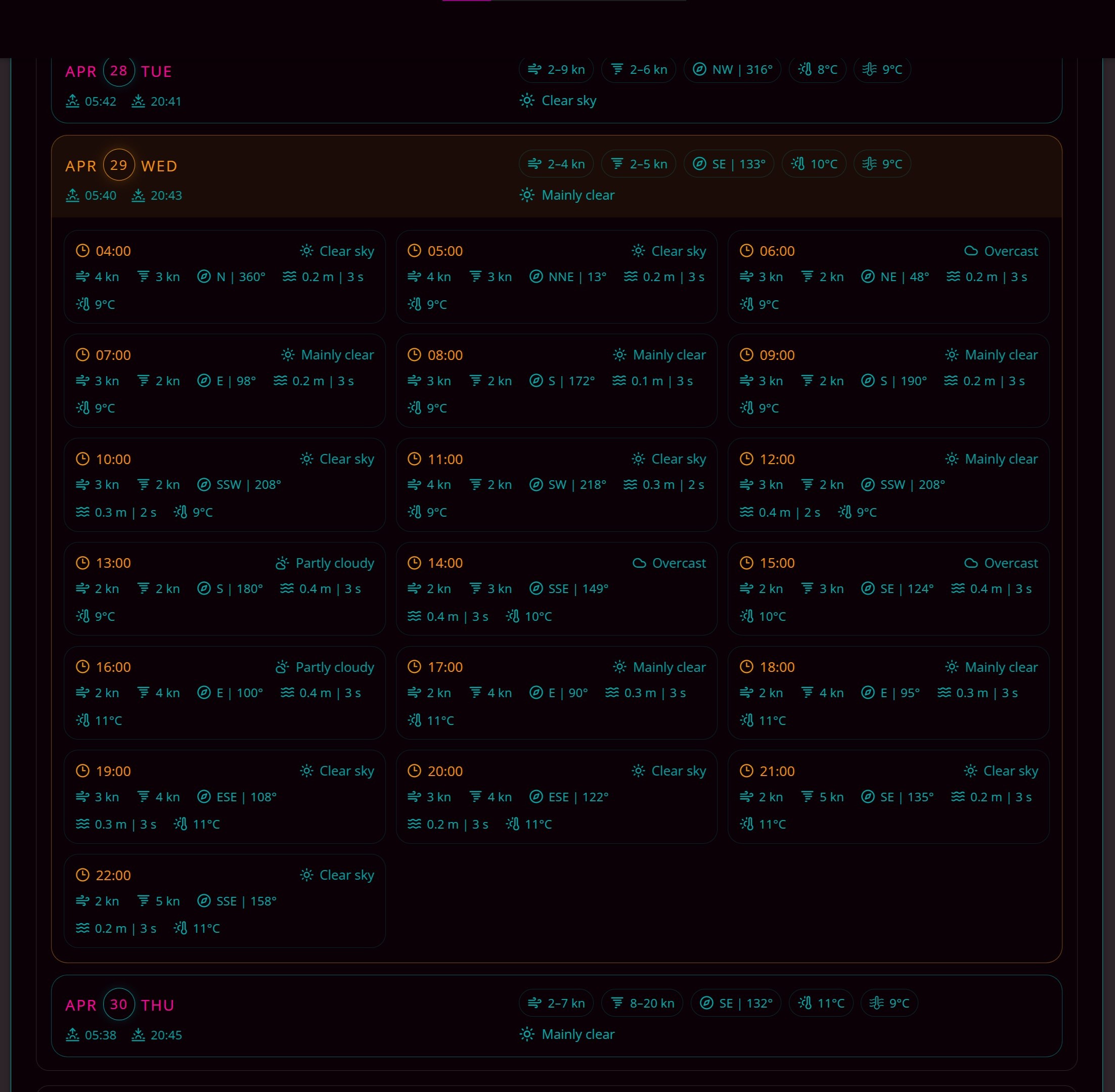Viewport: 1115px width, 1092px height.
Task: Click the sun icon next to Mainly clear for Apr 29
Action: point(526,195)
